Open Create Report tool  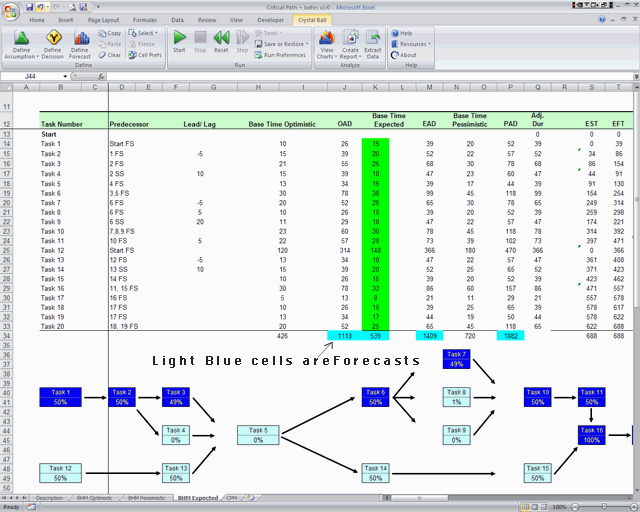(351, 45)
